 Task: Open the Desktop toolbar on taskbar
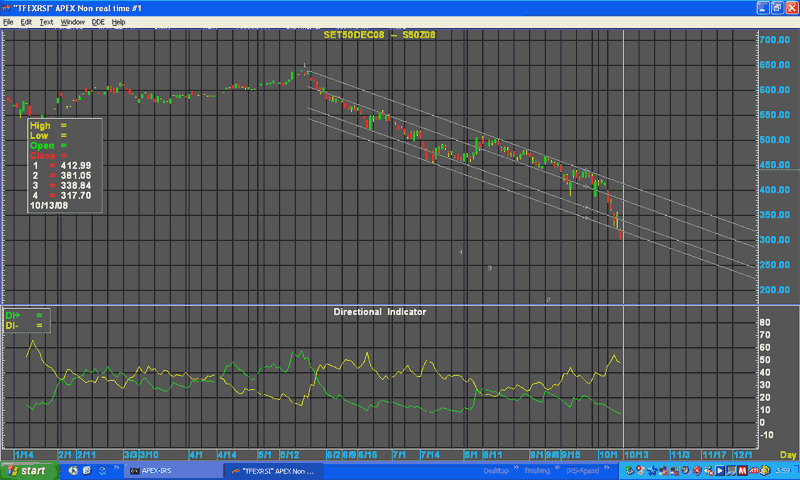pyautogui.click(x=495, y=471)
